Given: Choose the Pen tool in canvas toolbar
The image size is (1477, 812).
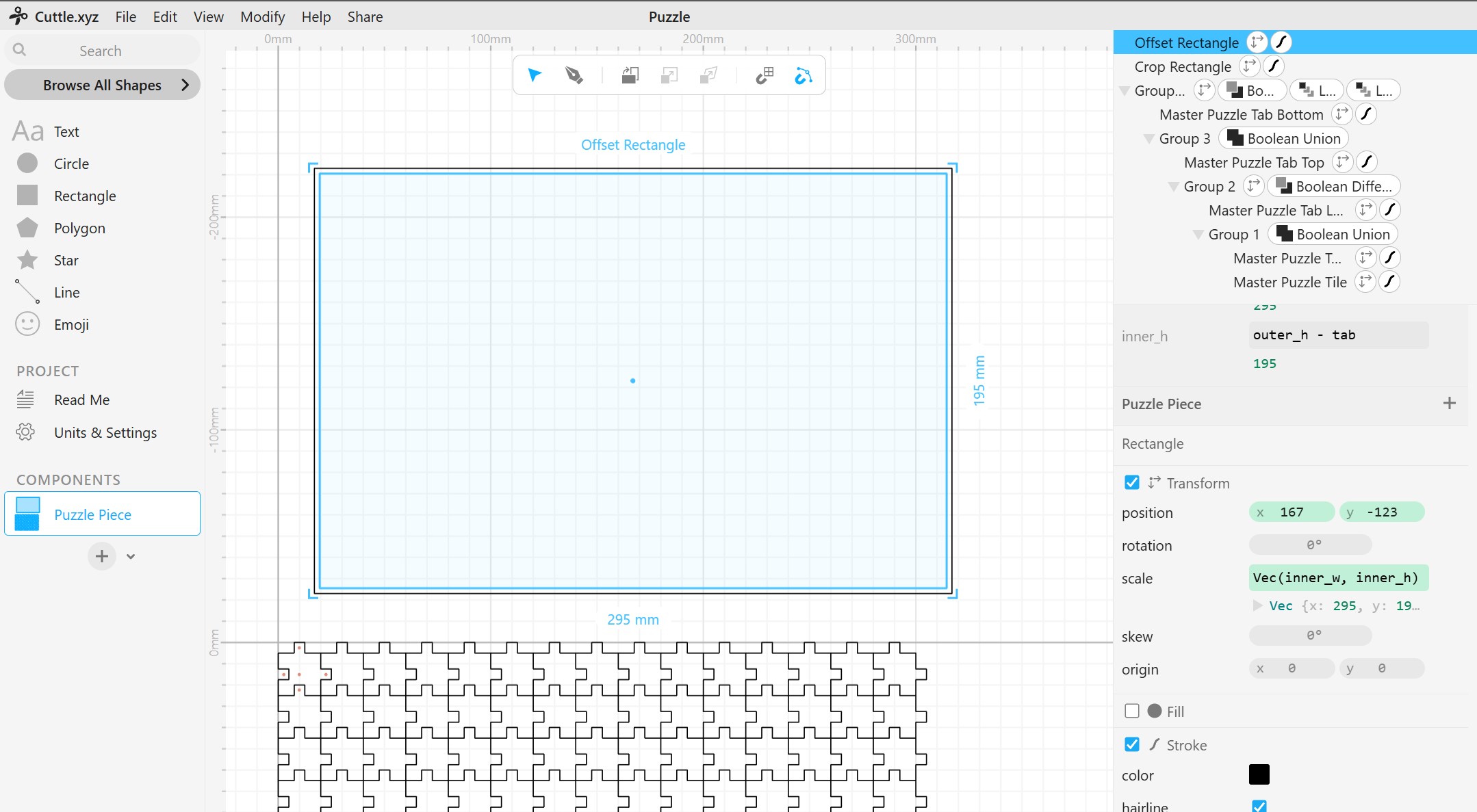Looking at the screenshot, I should tap(574, 75).
